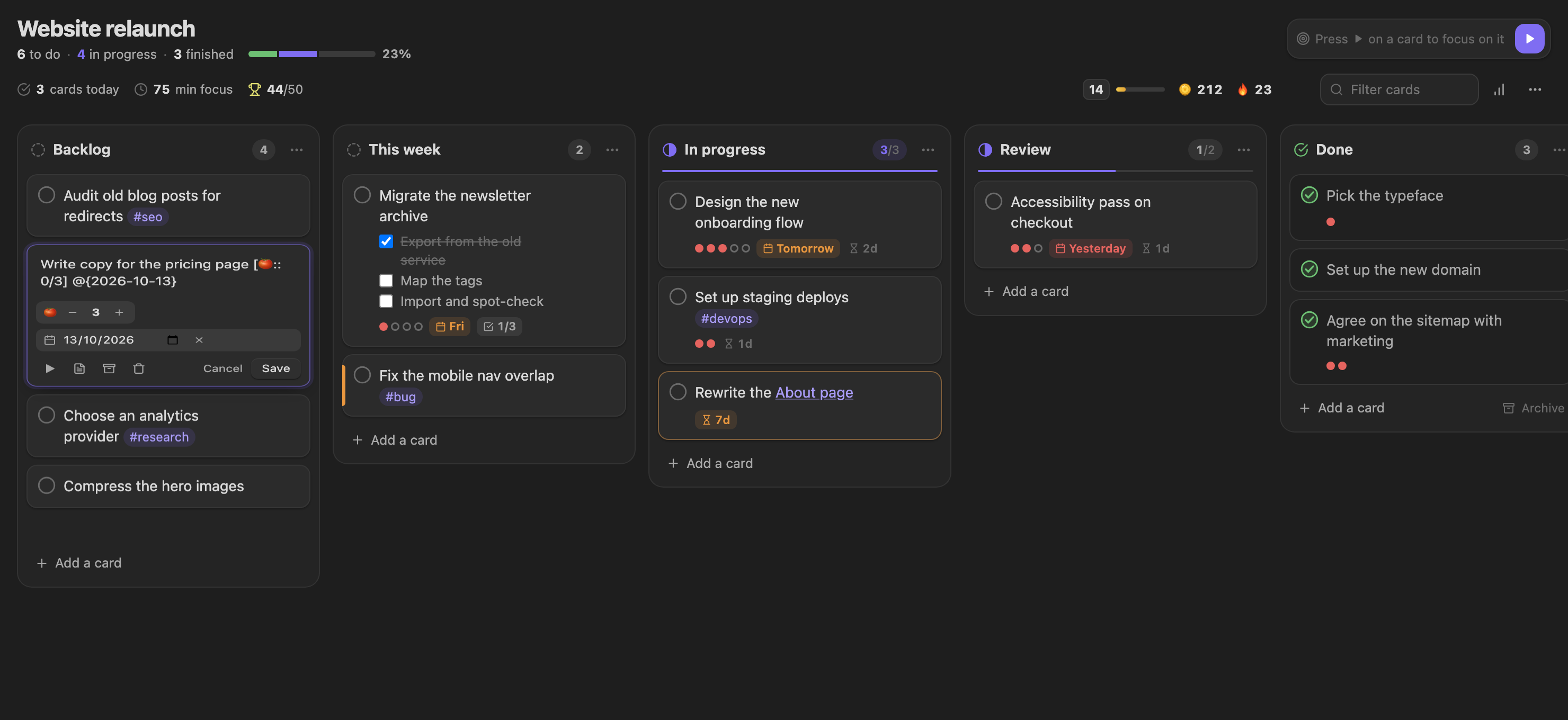Edit the 13/10/2026 date field
Viewport: 1568px width, 720px height.
click(168, 340)
